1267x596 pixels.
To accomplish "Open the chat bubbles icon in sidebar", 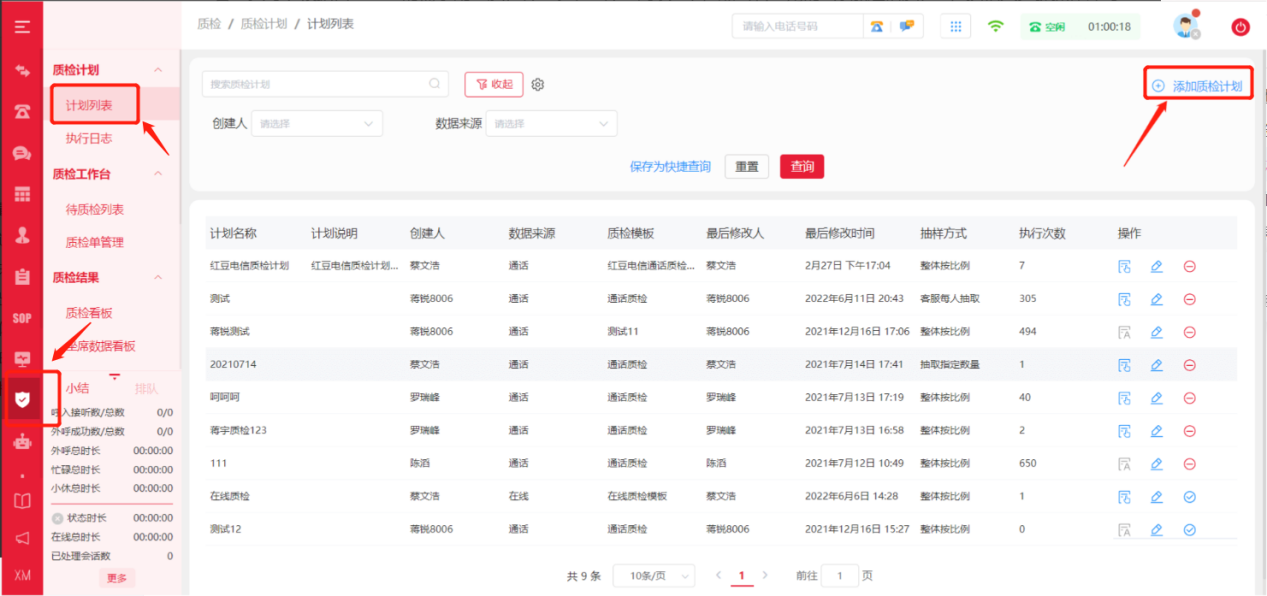I will tap(21, 153).
